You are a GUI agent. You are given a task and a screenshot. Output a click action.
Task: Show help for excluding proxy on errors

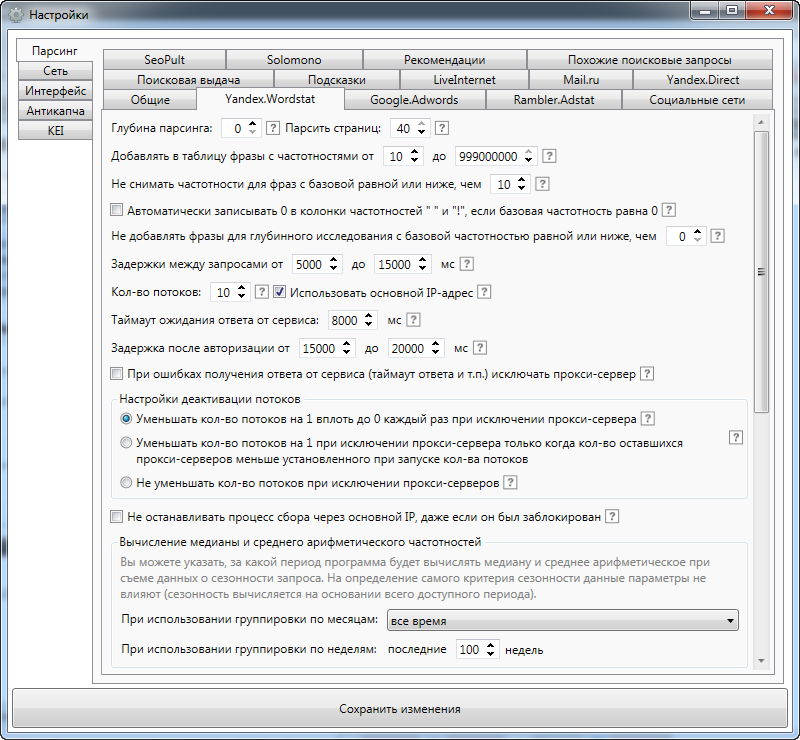click(647, 374)
